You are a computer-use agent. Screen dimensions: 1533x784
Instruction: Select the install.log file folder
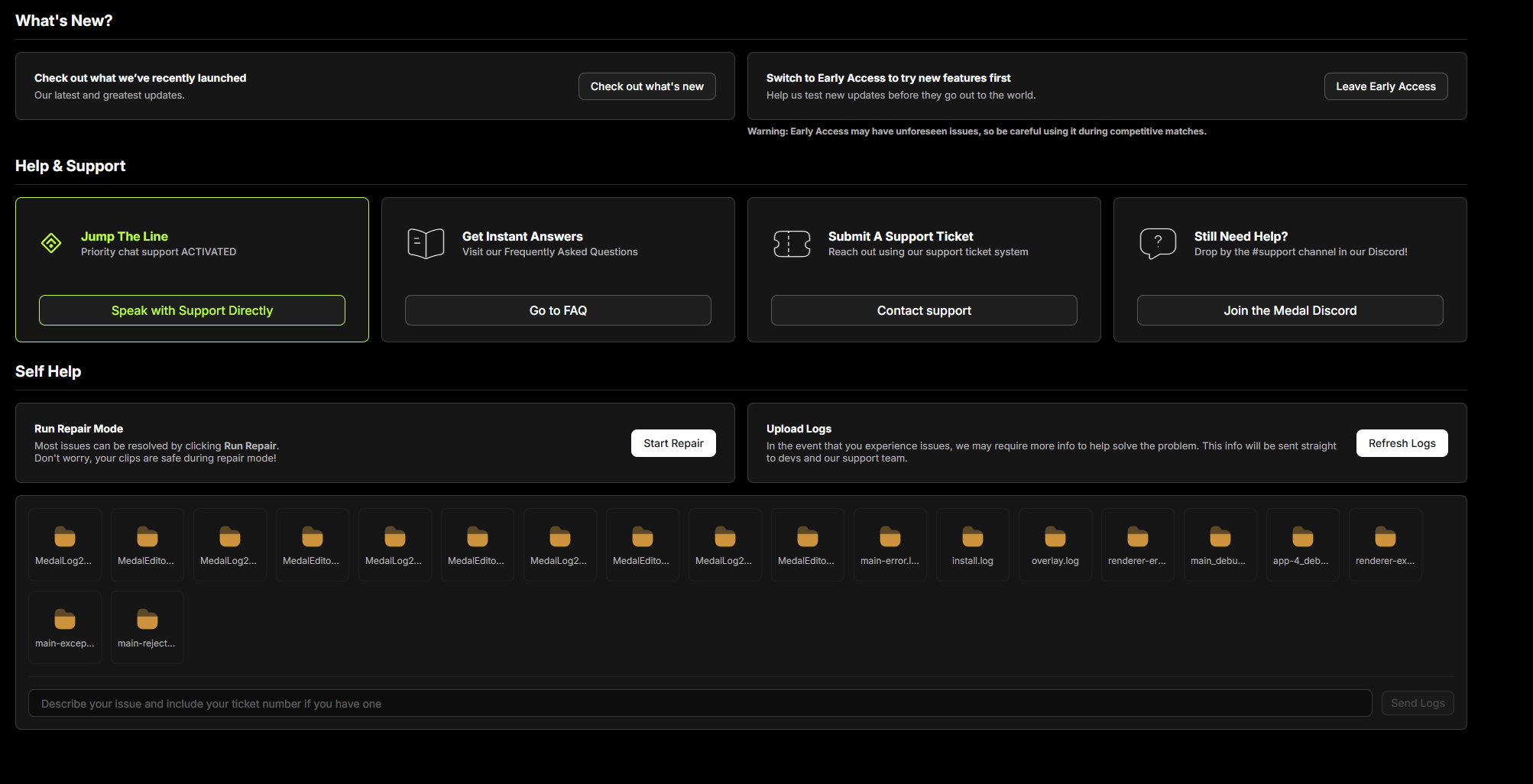[973, 545]
